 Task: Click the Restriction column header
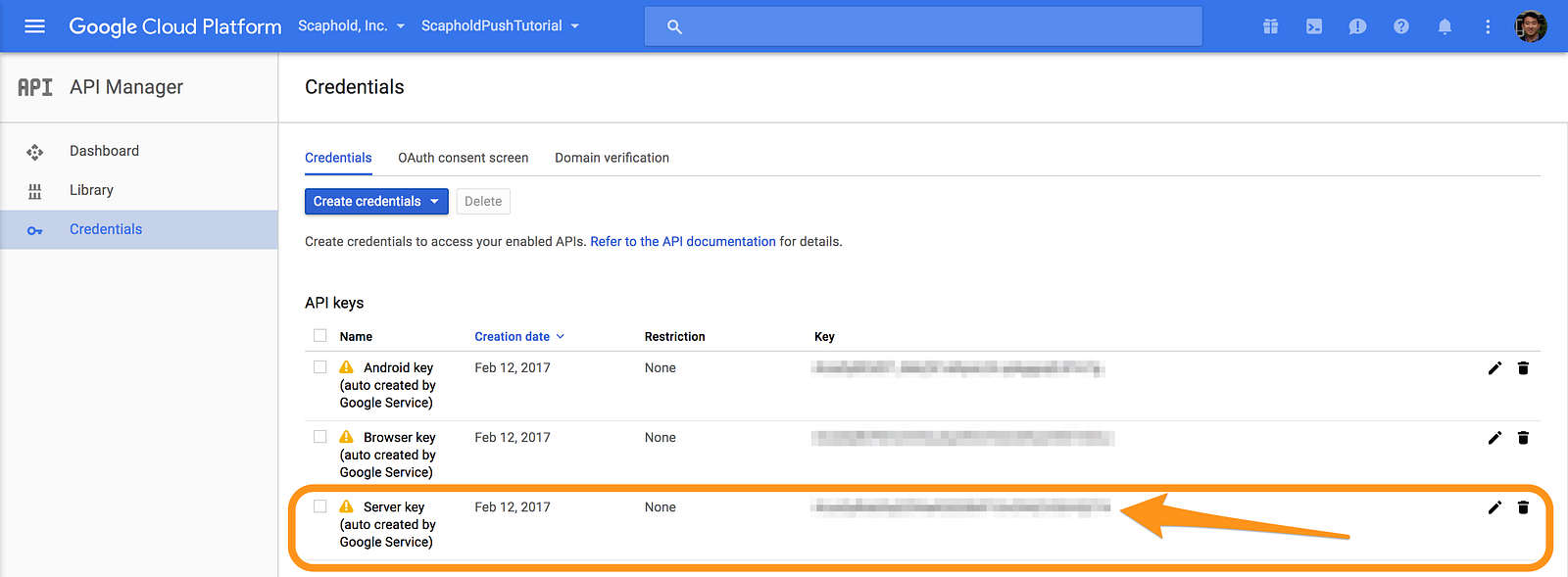[x=675, y=336]
